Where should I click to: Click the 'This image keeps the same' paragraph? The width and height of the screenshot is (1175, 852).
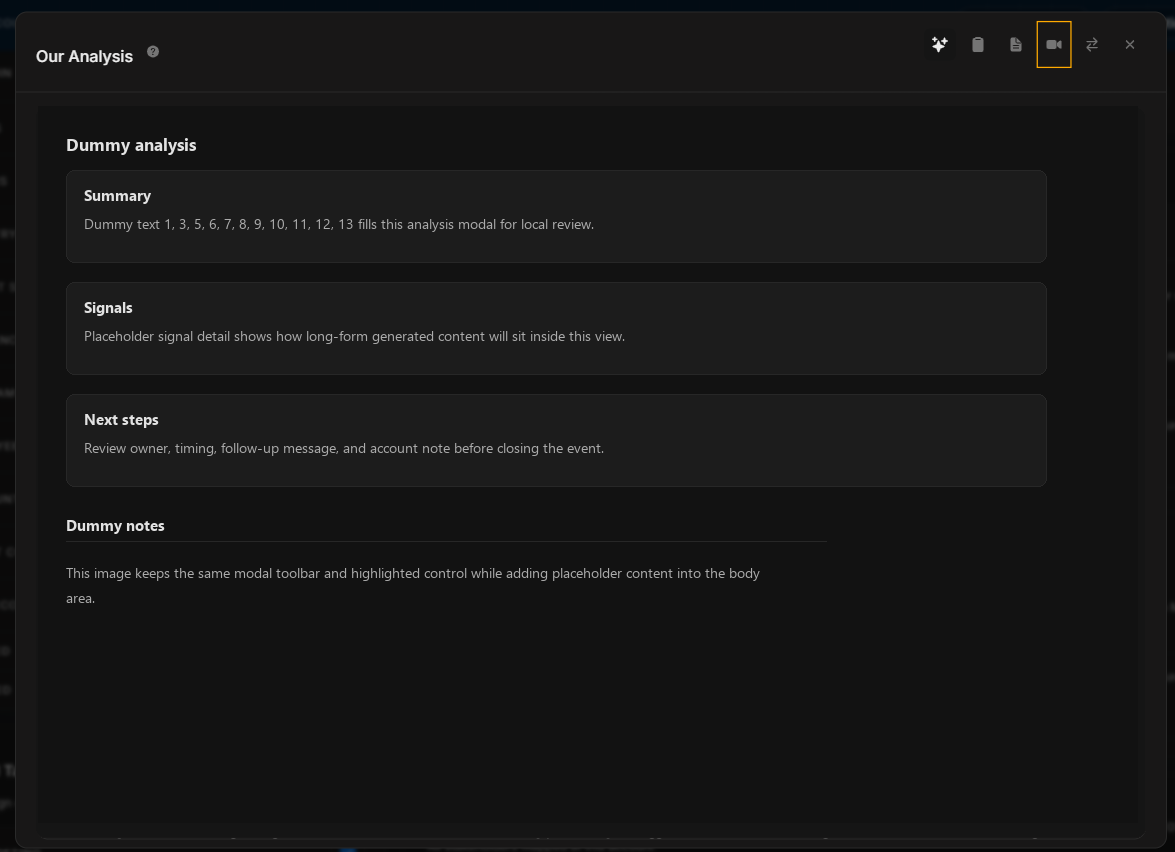pyautogui.click(x=413, y=585)
